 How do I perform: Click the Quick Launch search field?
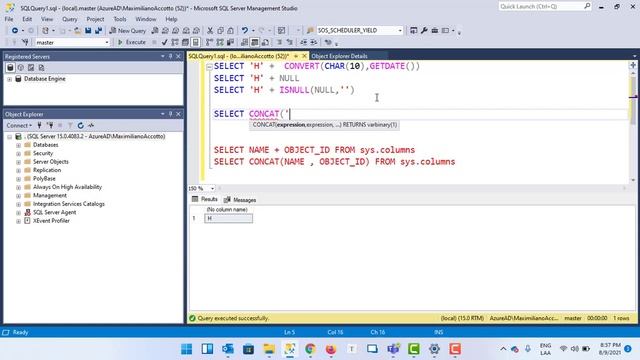(x=545, y=7)
